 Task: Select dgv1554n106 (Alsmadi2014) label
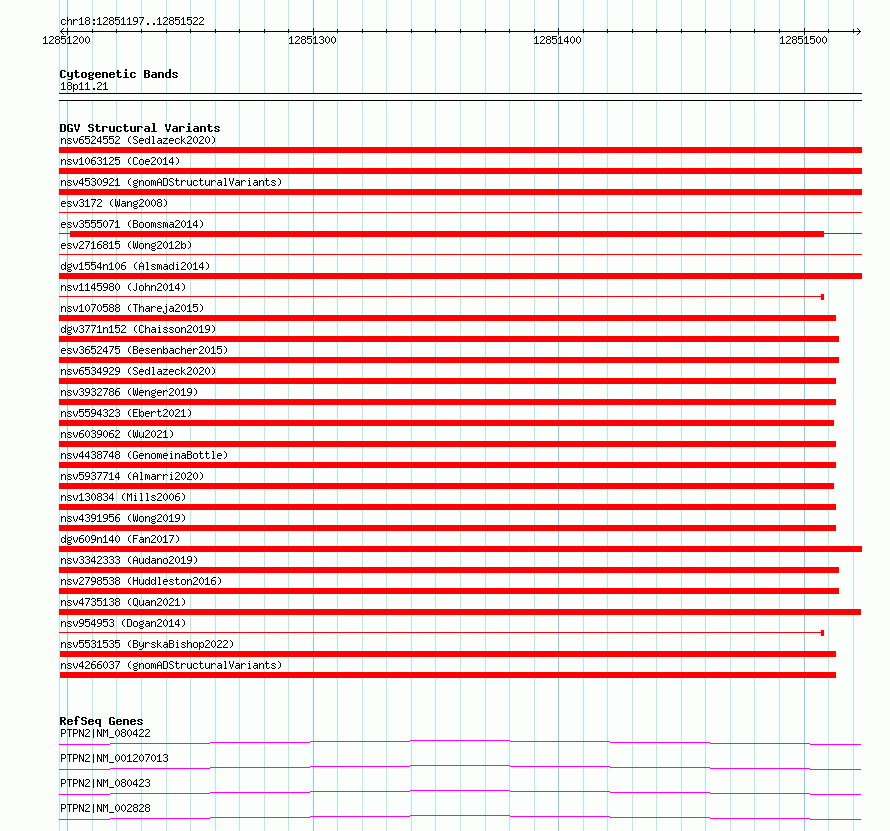point(135,266)
